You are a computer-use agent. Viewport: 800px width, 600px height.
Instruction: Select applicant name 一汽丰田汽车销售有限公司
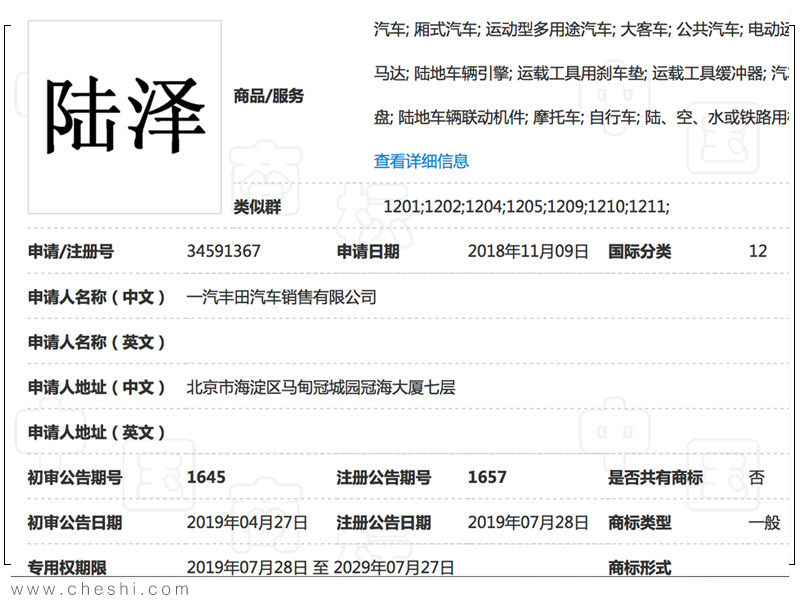tap(282, 297)
